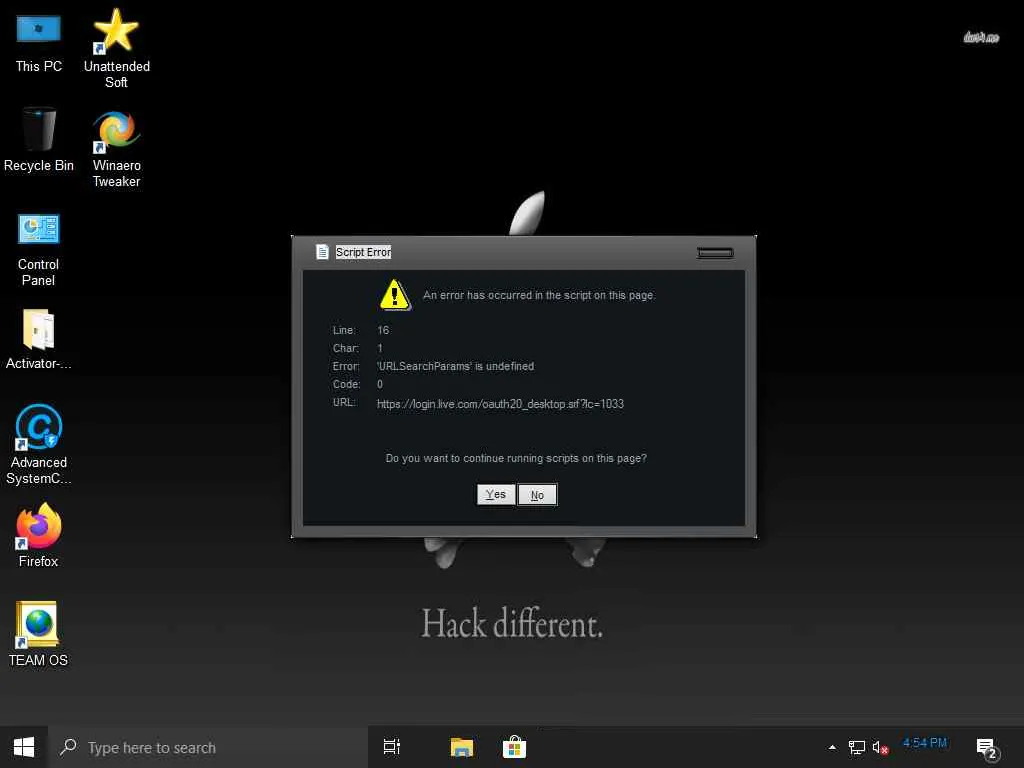Screen dimensions: 1024x768
Task: Select the Activator folder icon
Action: point(39,340)
